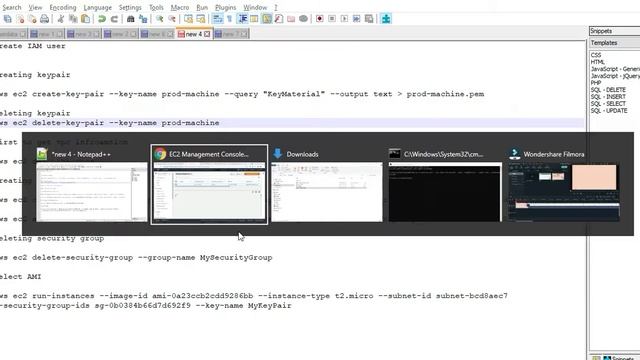Screen dimensions: 640x360
Task: Switch to the new 7 tab
Action: (x=231, y=34)
